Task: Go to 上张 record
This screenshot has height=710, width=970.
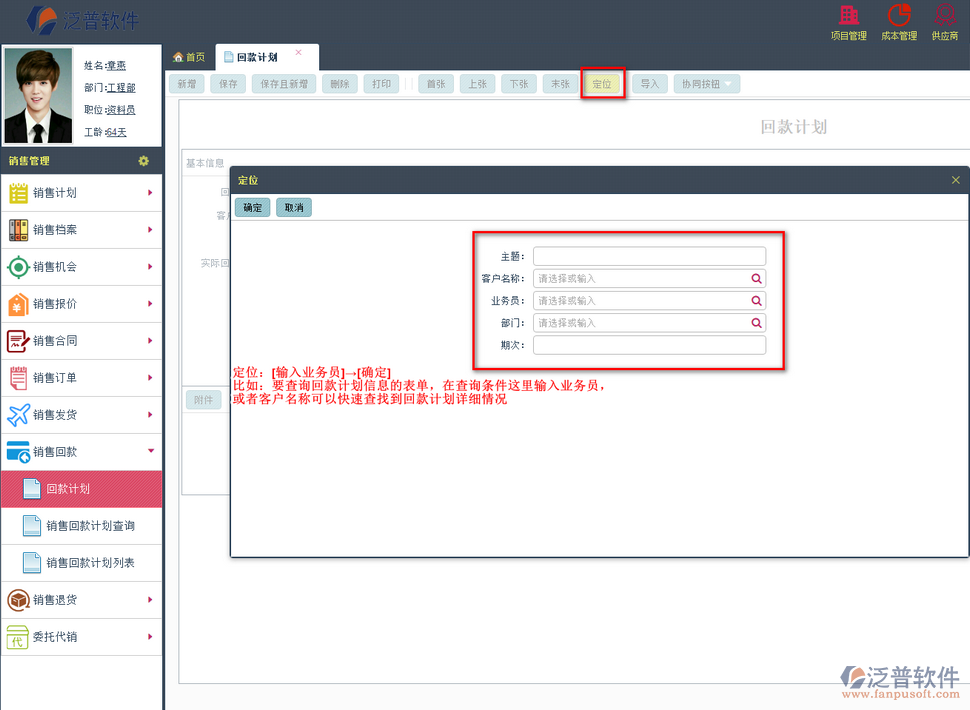Action: pos(478,84)
